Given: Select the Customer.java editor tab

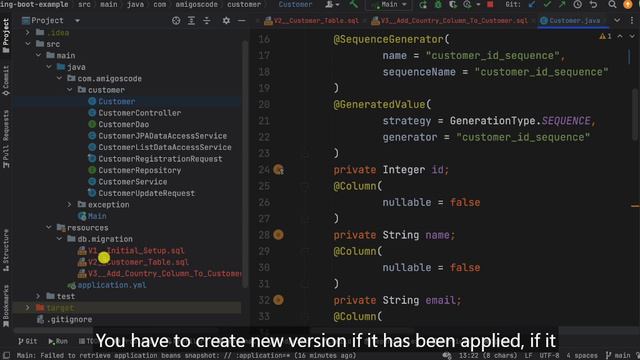Looking at the screenshot, I should tap(571, 20).
